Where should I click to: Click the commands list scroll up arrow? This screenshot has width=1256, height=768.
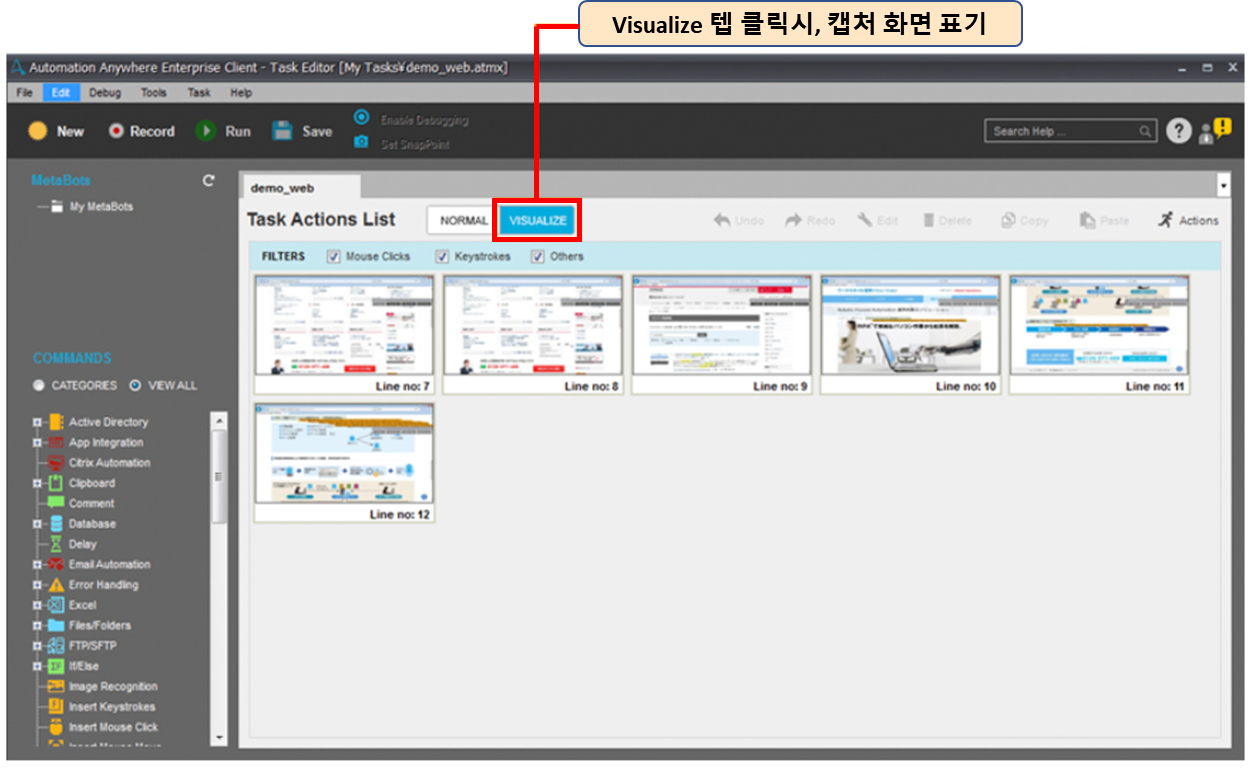(220, 421)
